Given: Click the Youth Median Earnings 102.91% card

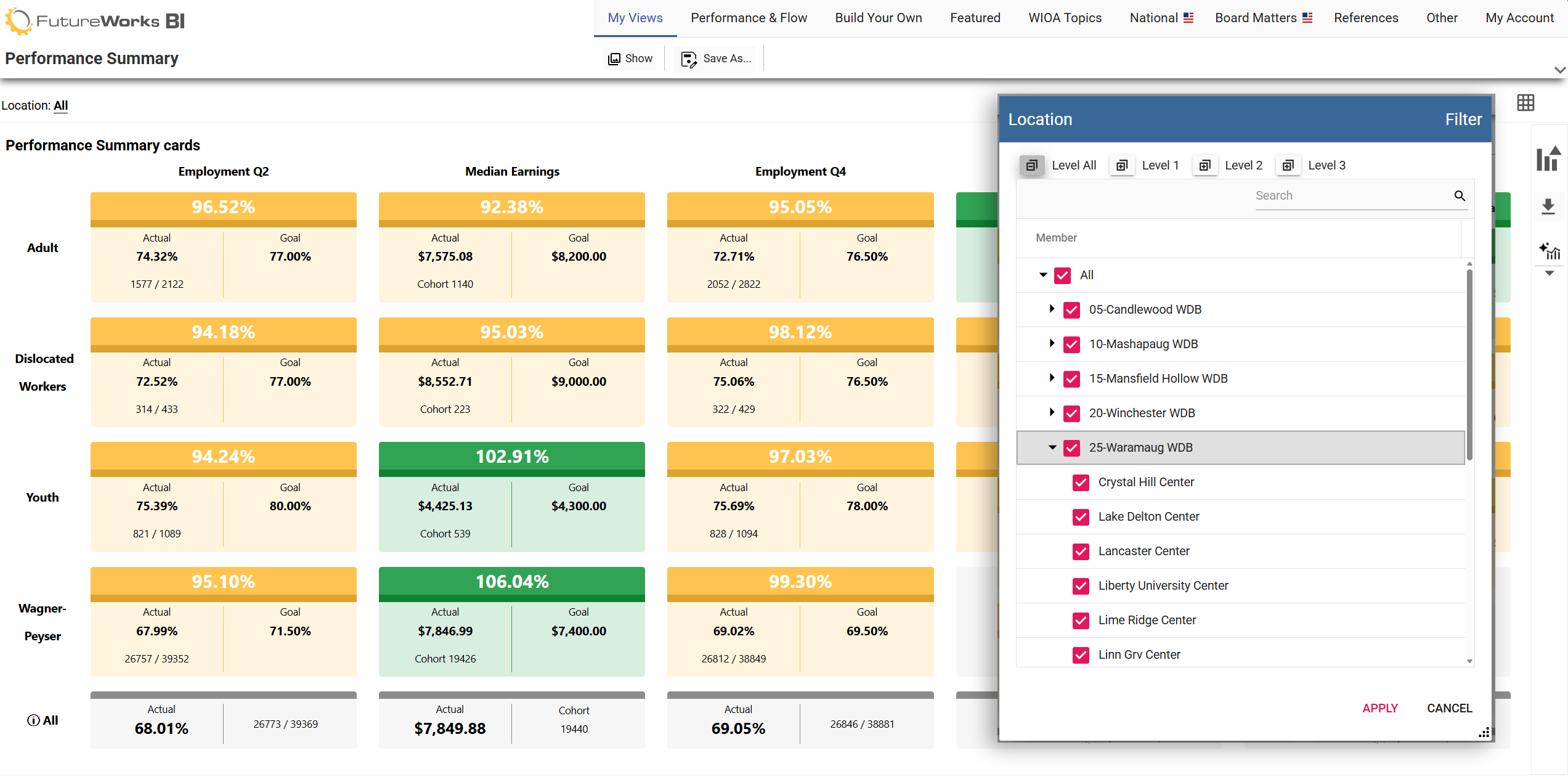Looking at the screenshot, I should [512, 497].
